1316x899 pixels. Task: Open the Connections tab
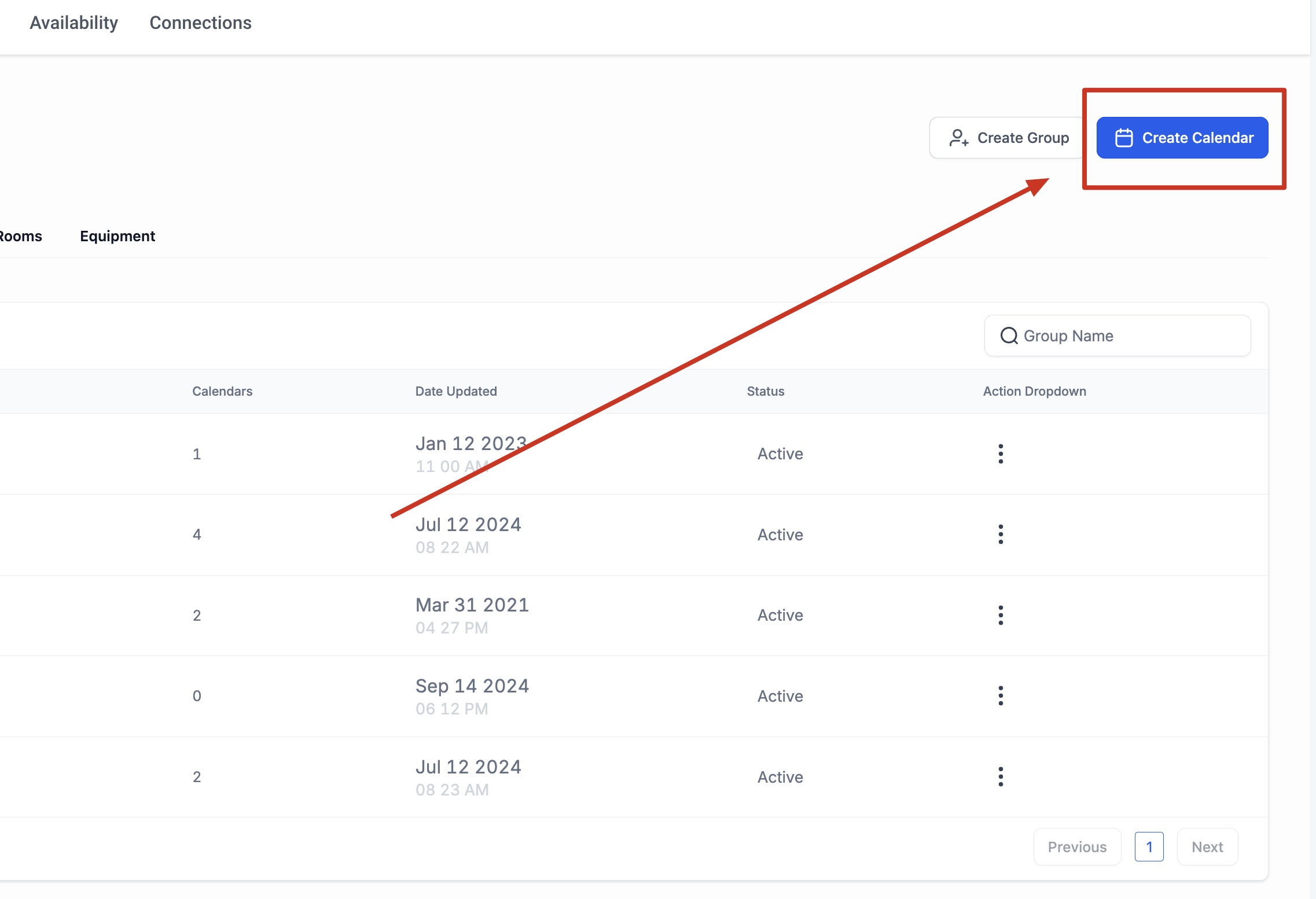[200, 23]
